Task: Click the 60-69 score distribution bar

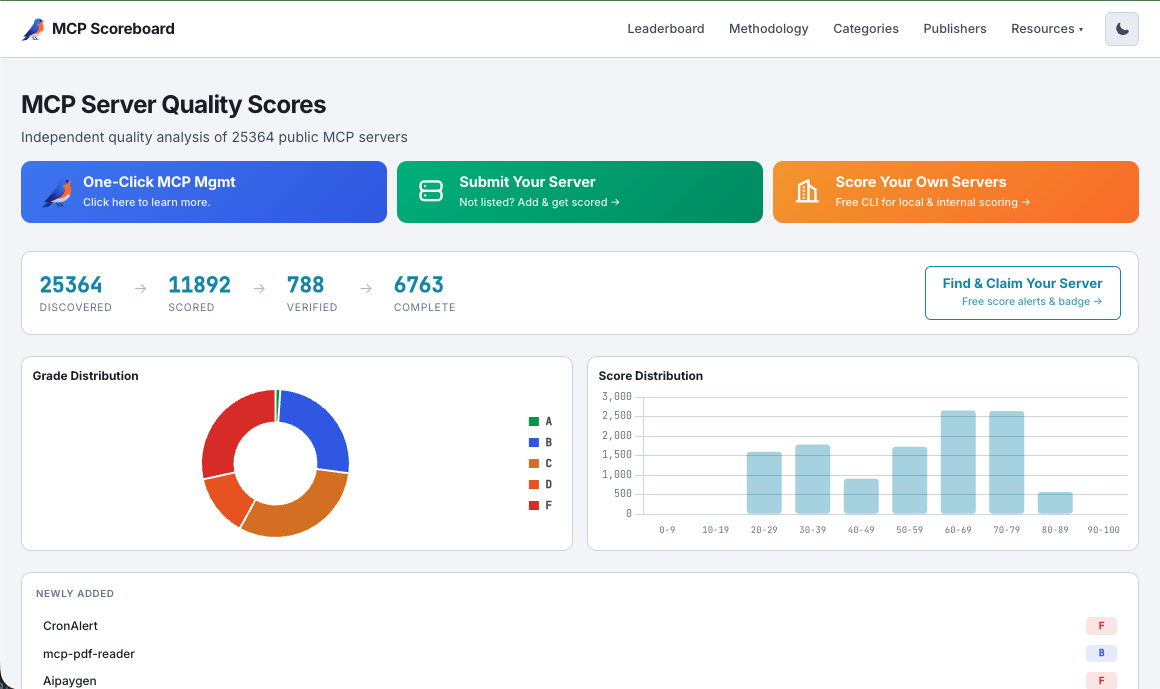Action: pyautogui.click(x=958, y=462)
